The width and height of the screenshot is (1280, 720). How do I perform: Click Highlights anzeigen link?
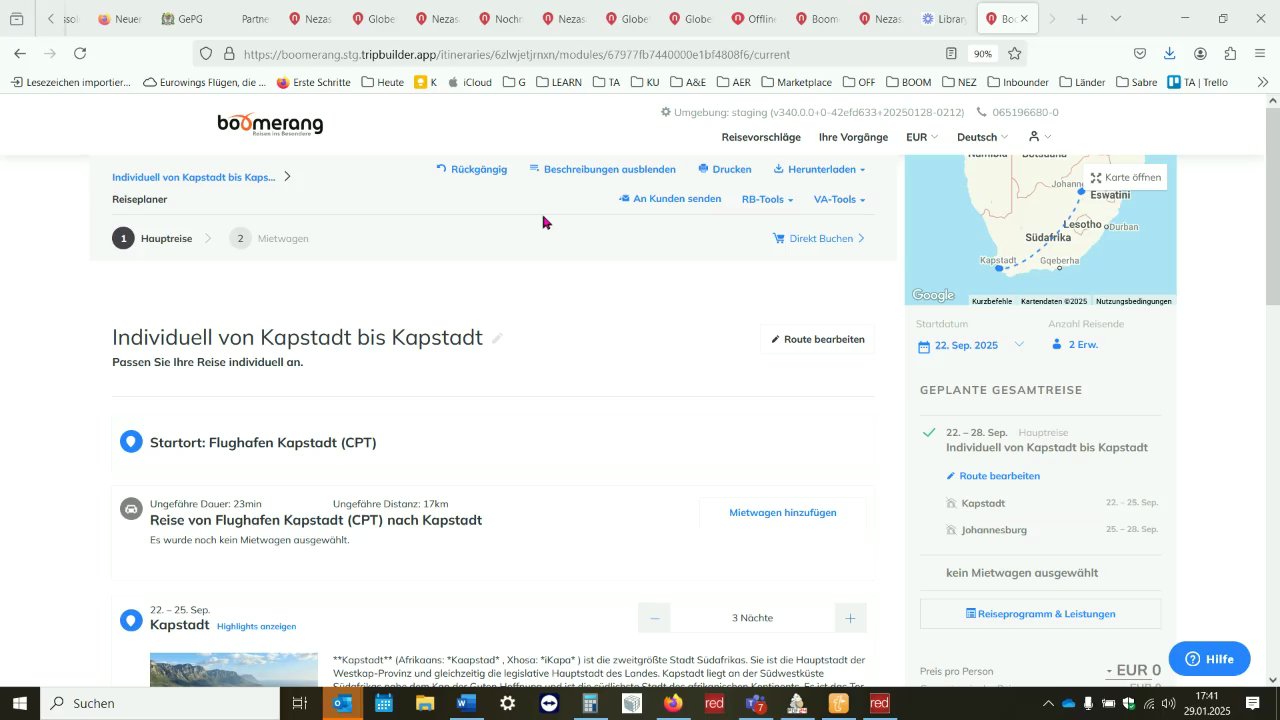(256, 626)
